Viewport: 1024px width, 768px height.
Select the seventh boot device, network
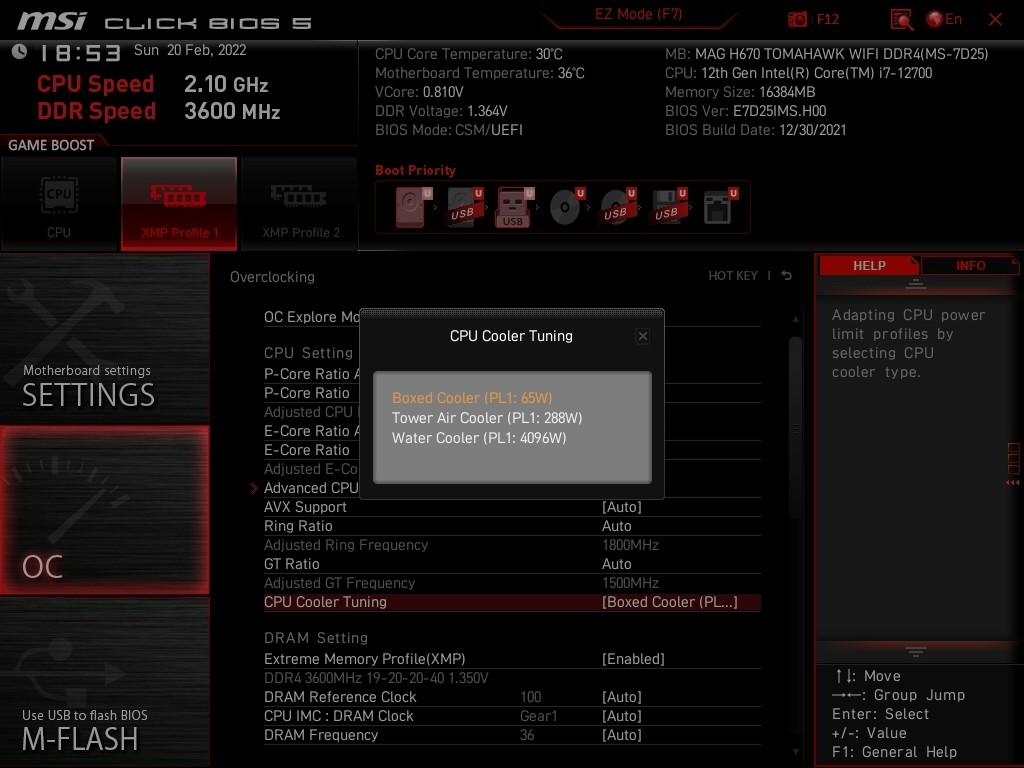(x=720, y=208)
